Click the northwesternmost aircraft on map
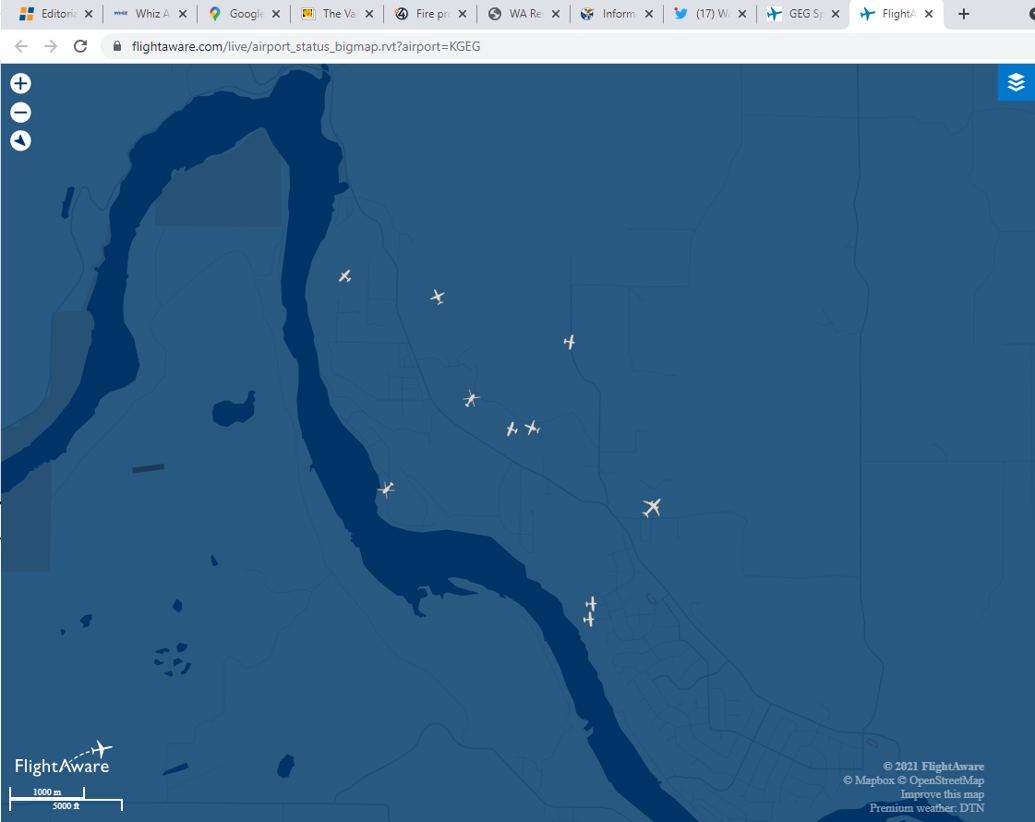This screenshot has width=1035, height=822. [x=345, y=276]
